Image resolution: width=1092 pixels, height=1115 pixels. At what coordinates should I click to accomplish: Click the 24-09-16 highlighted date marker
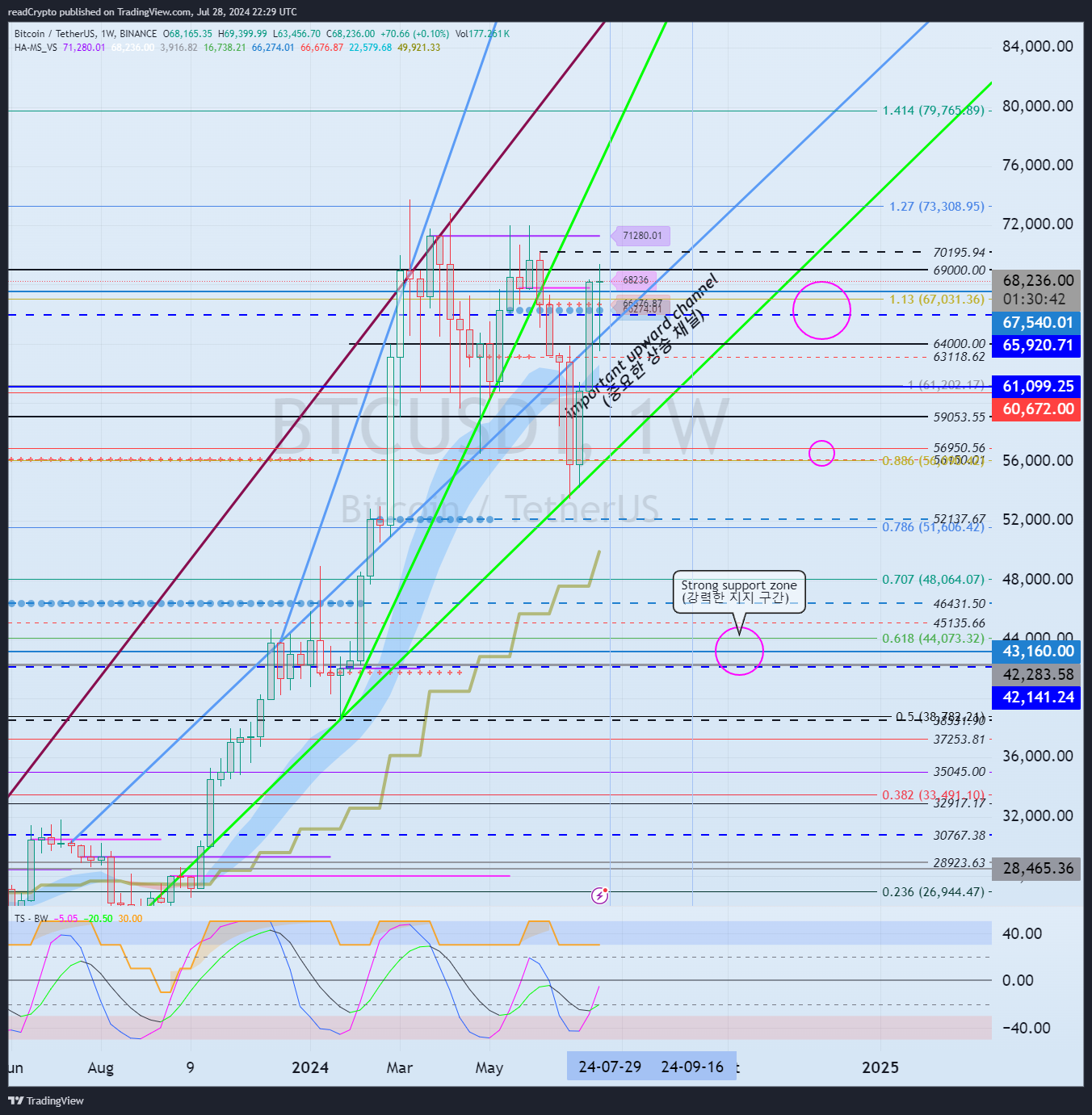[693, 1067]
